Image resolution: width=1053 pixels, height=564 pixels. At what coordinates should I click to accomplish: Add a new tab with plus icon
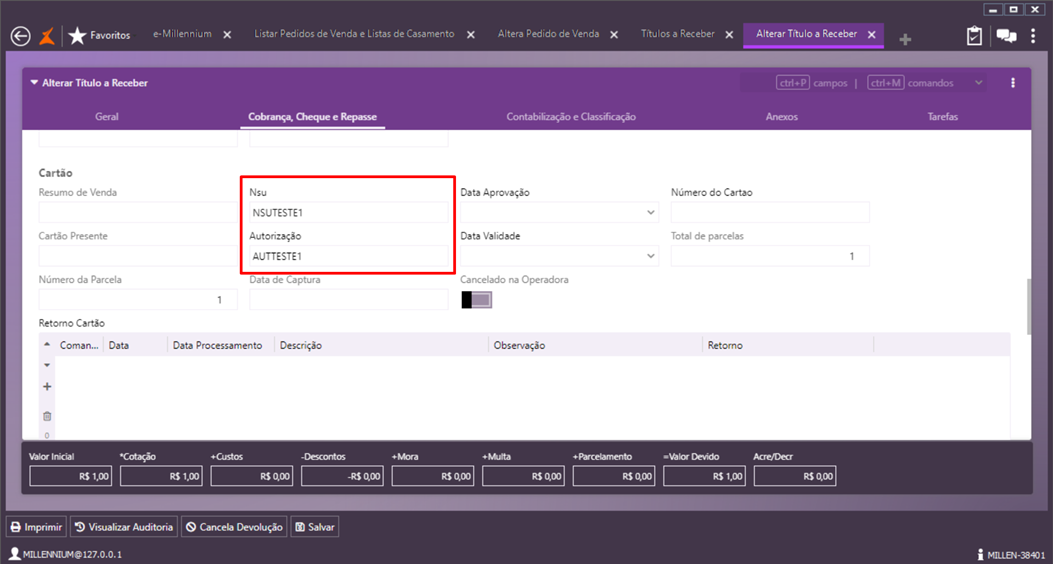(905, 40)
